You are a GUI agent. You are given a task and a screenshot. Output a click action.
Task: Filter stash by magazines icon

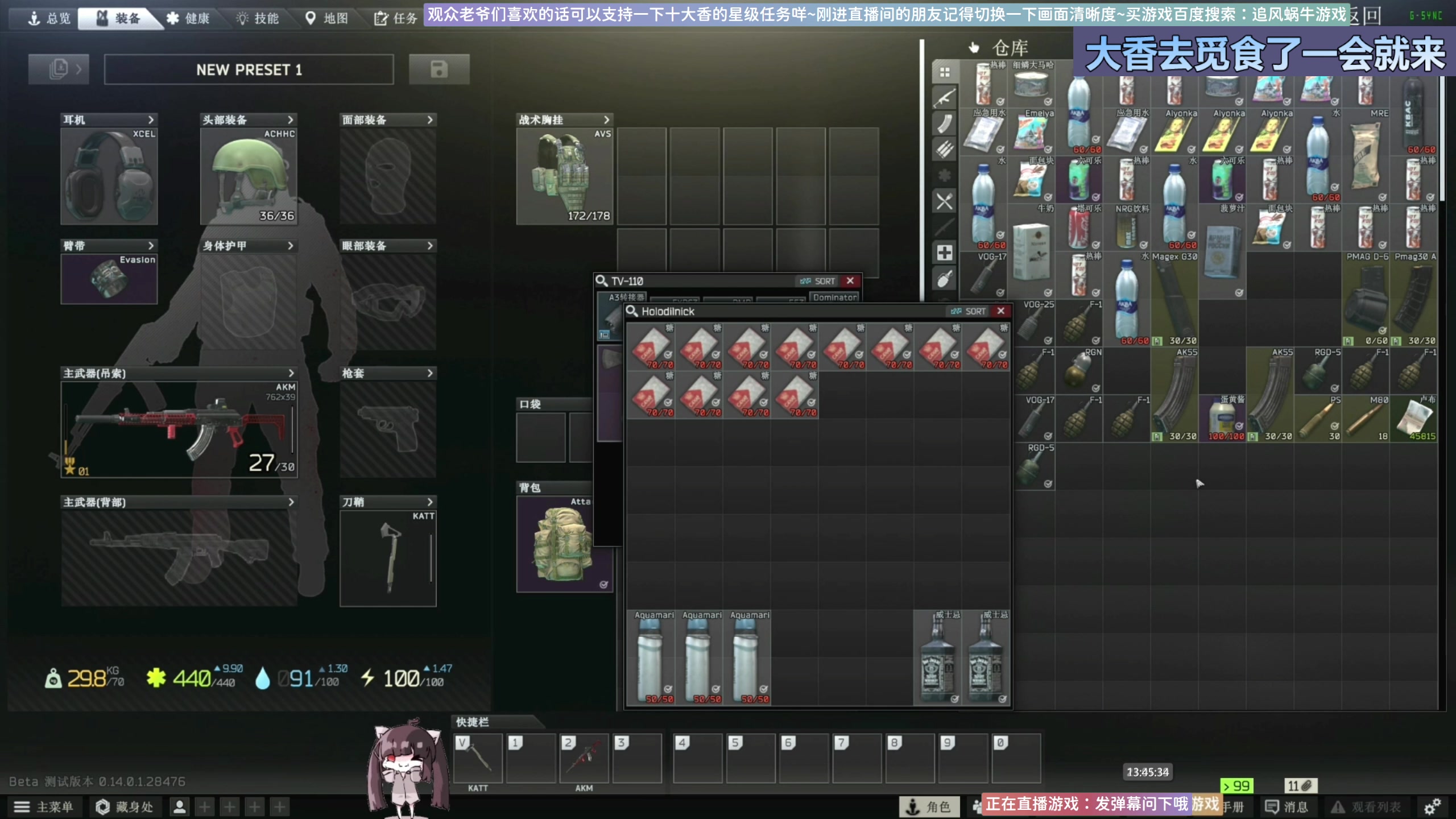tap(945, 124)
